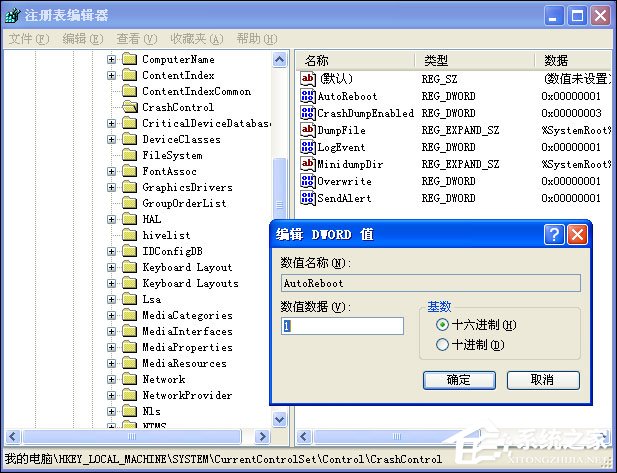Click the HAL folder icon

(x=129, y=219)
